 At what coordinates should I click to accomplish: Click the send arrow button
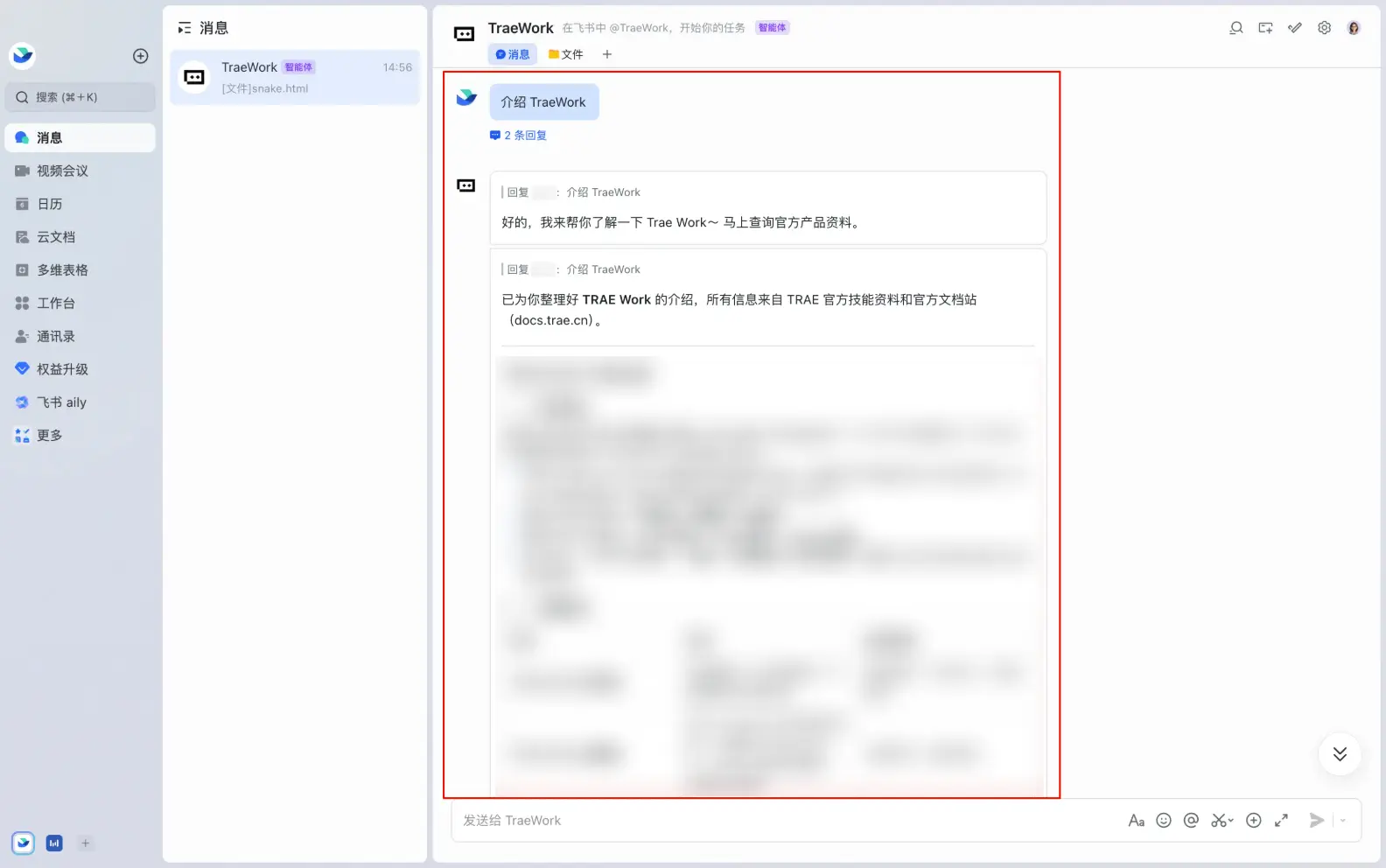tap(1316, 821)
